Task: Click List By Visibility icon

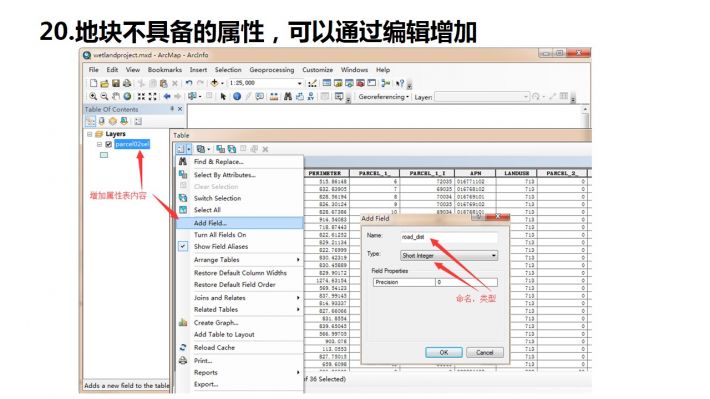Action: [113, 121]
